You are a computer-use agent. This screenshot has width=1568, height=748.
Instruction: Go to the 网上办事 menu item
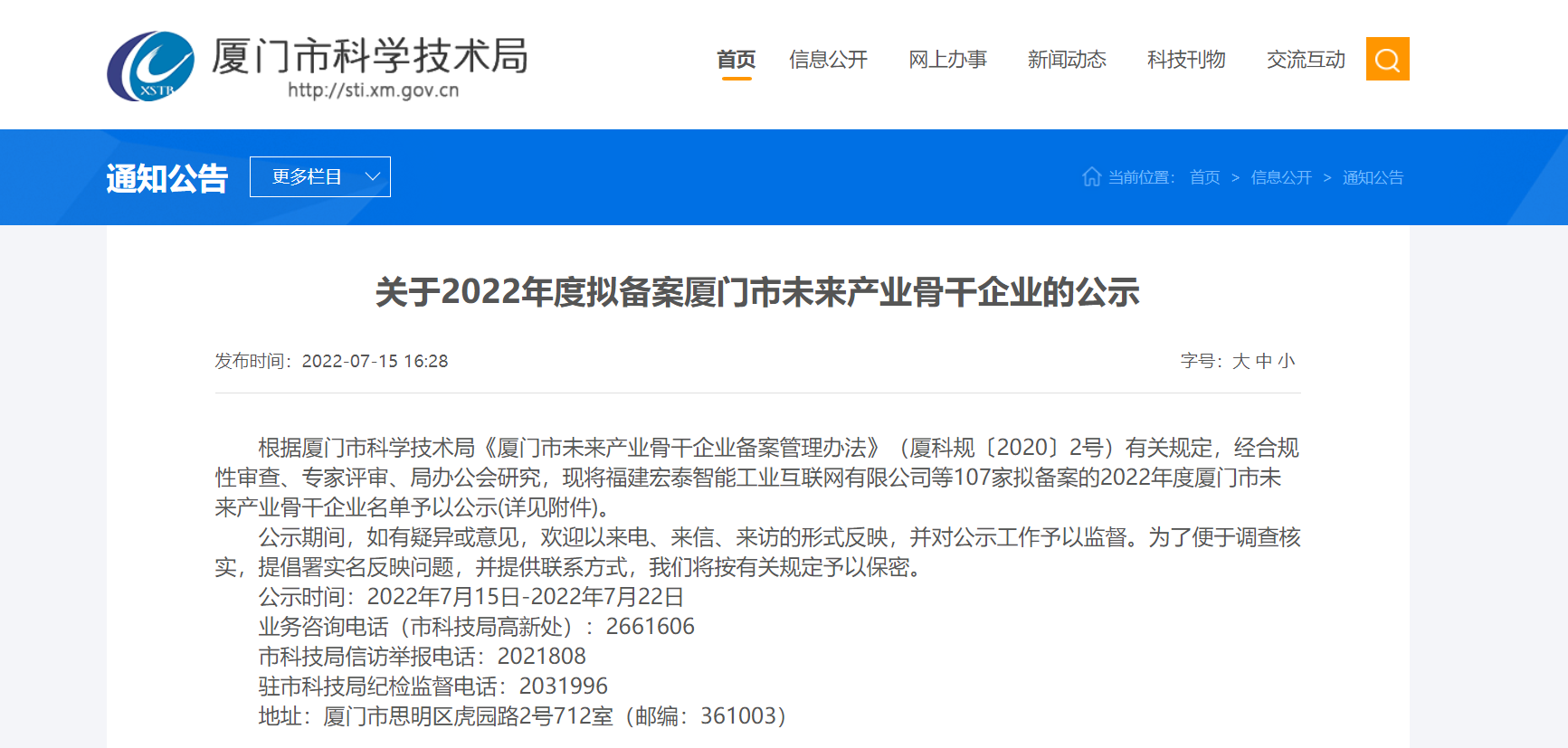947,60
